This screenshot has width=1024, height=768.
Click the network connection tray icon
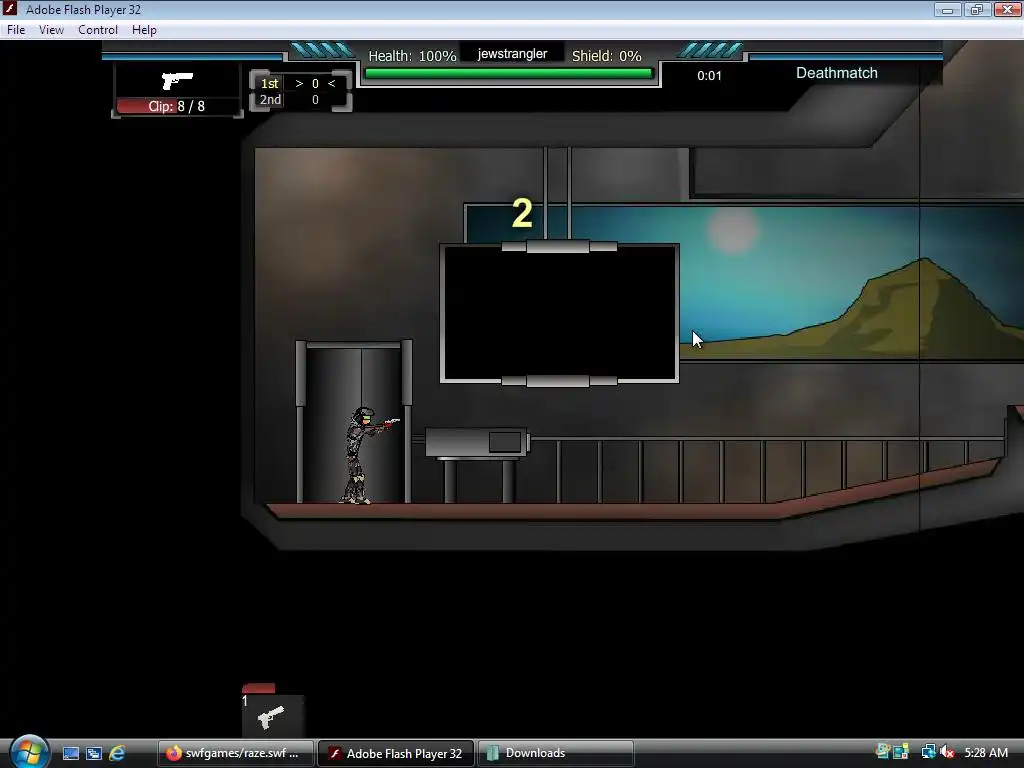(928, 752)
